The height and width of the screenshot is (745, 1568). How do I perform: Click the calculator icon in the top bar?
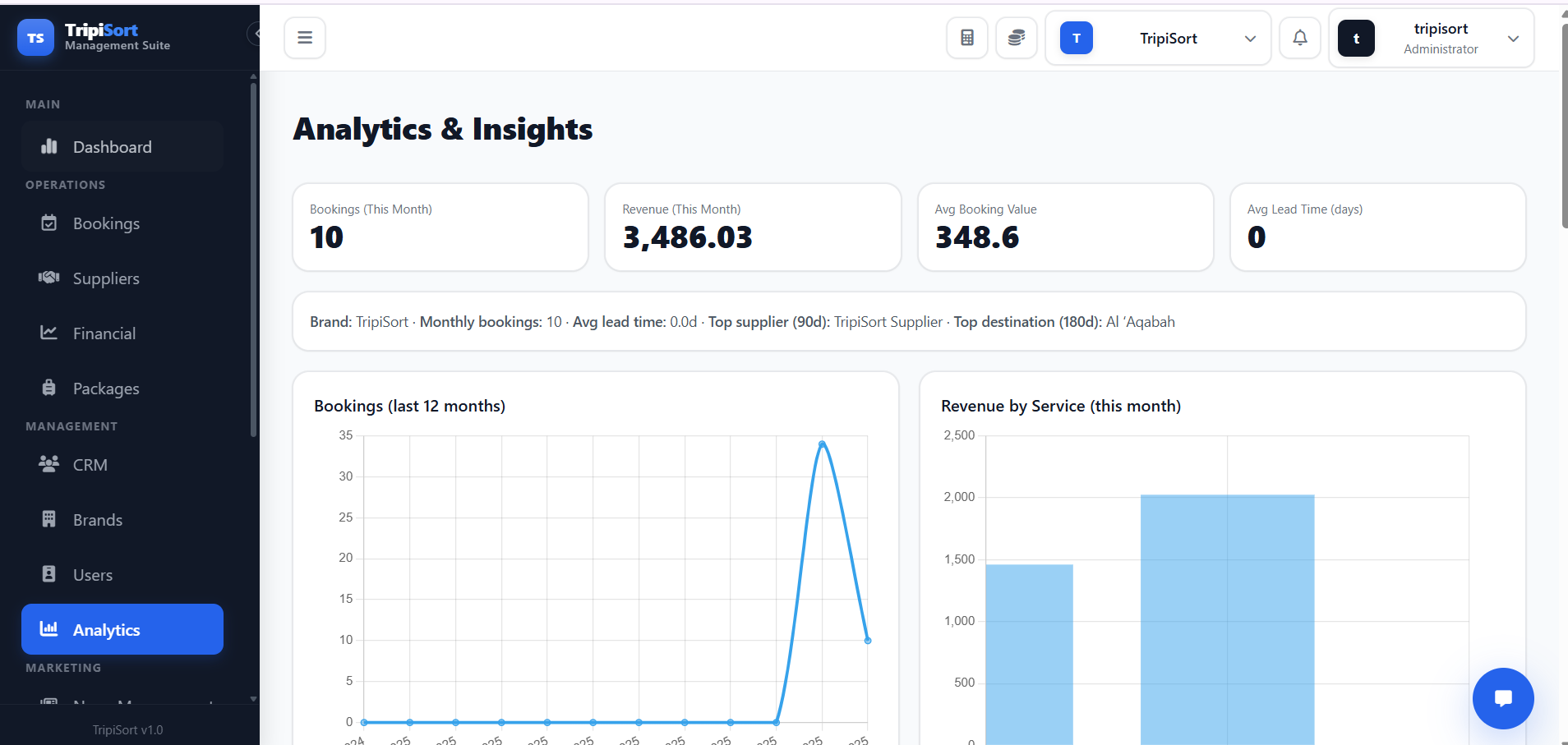pyautogui.click(x=966, y=38)
